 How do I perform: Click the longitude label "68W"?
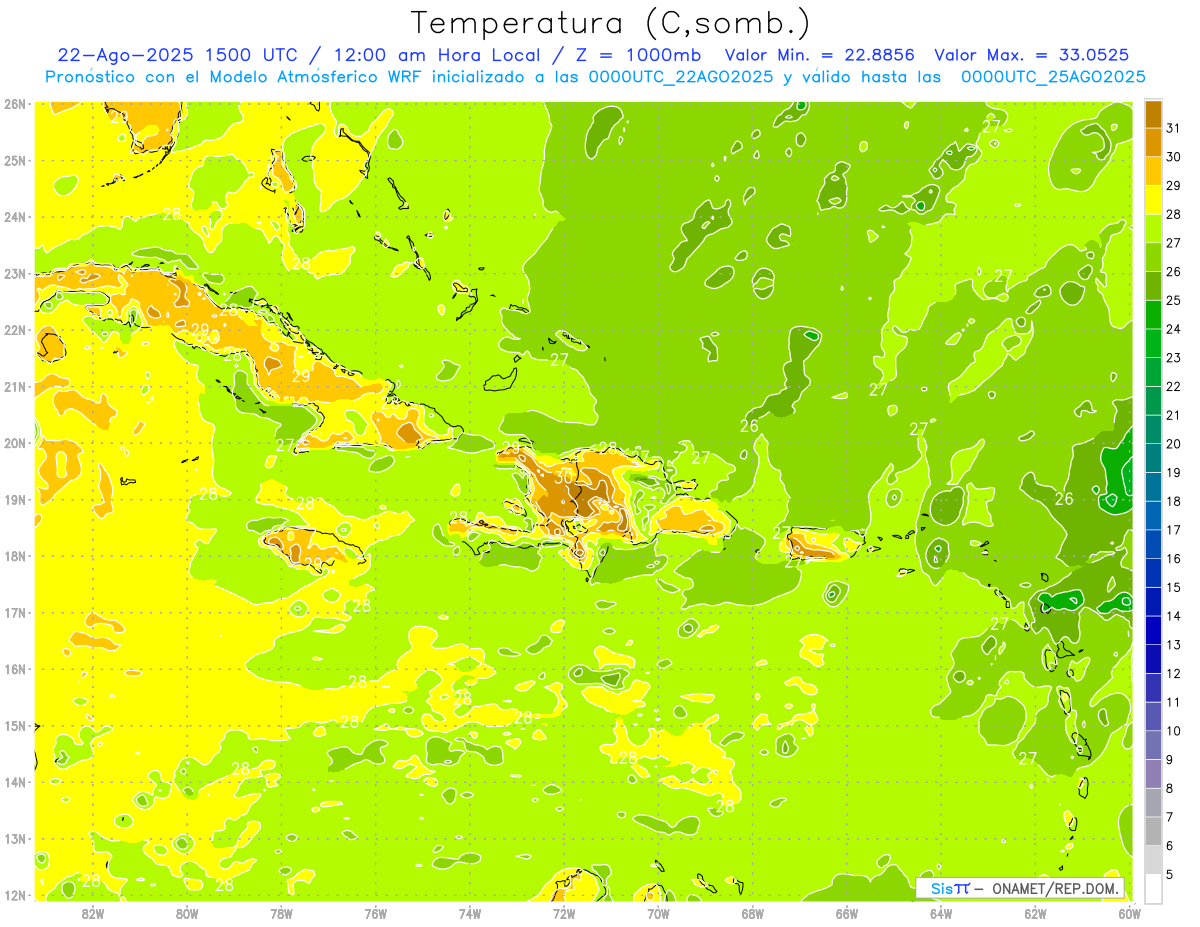(x=753, y=913)
